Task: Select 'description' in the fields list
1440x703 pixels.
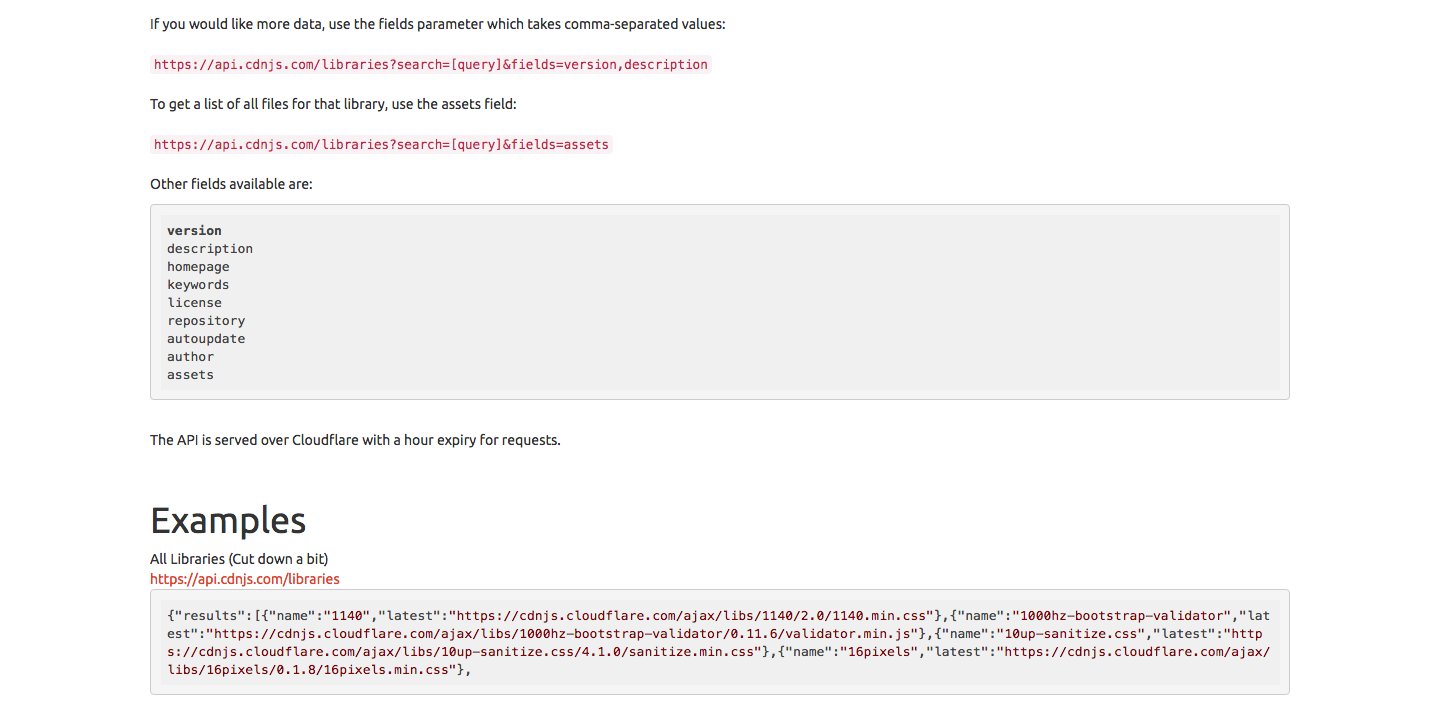Action: tap(210, 249)
